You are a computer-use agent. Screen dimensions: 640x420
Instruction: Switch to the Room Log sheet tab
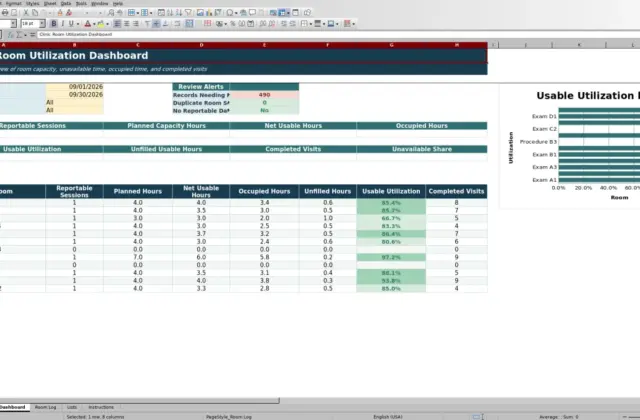pos(45,407)
